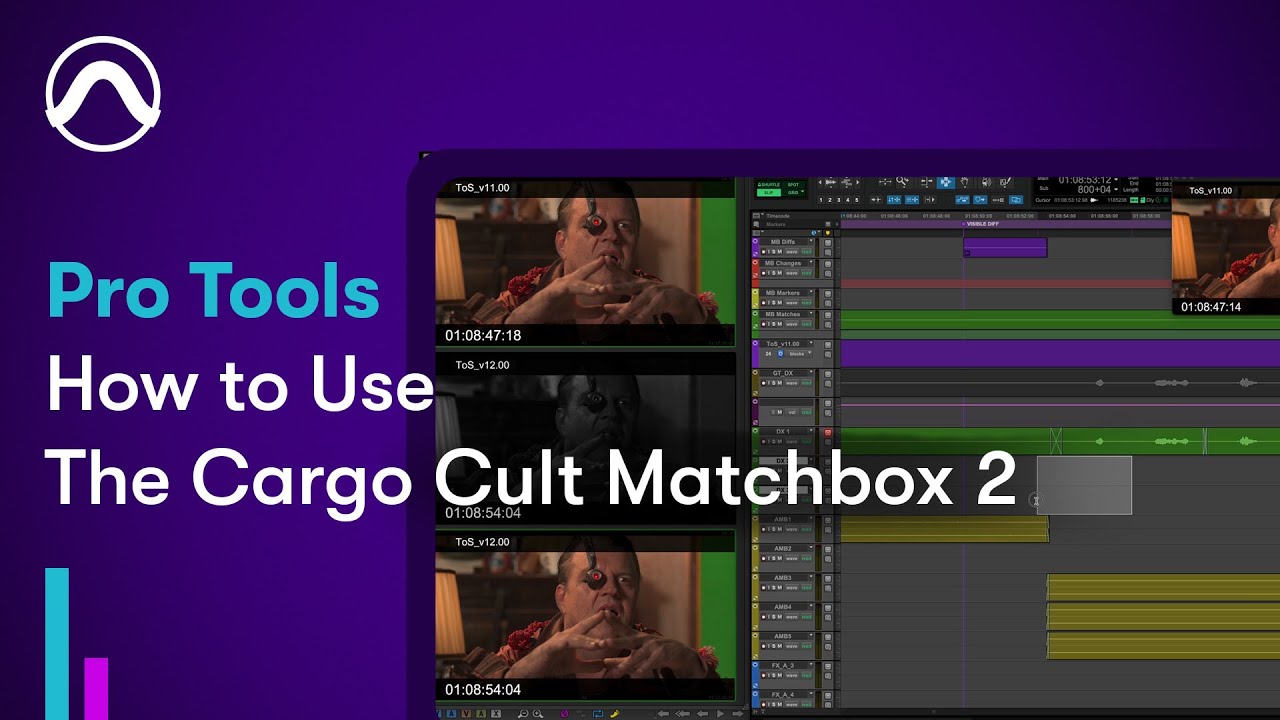Click the MB Changes track name
Image resolution: width=1280 pixels, height=720 pixels.
783,263
